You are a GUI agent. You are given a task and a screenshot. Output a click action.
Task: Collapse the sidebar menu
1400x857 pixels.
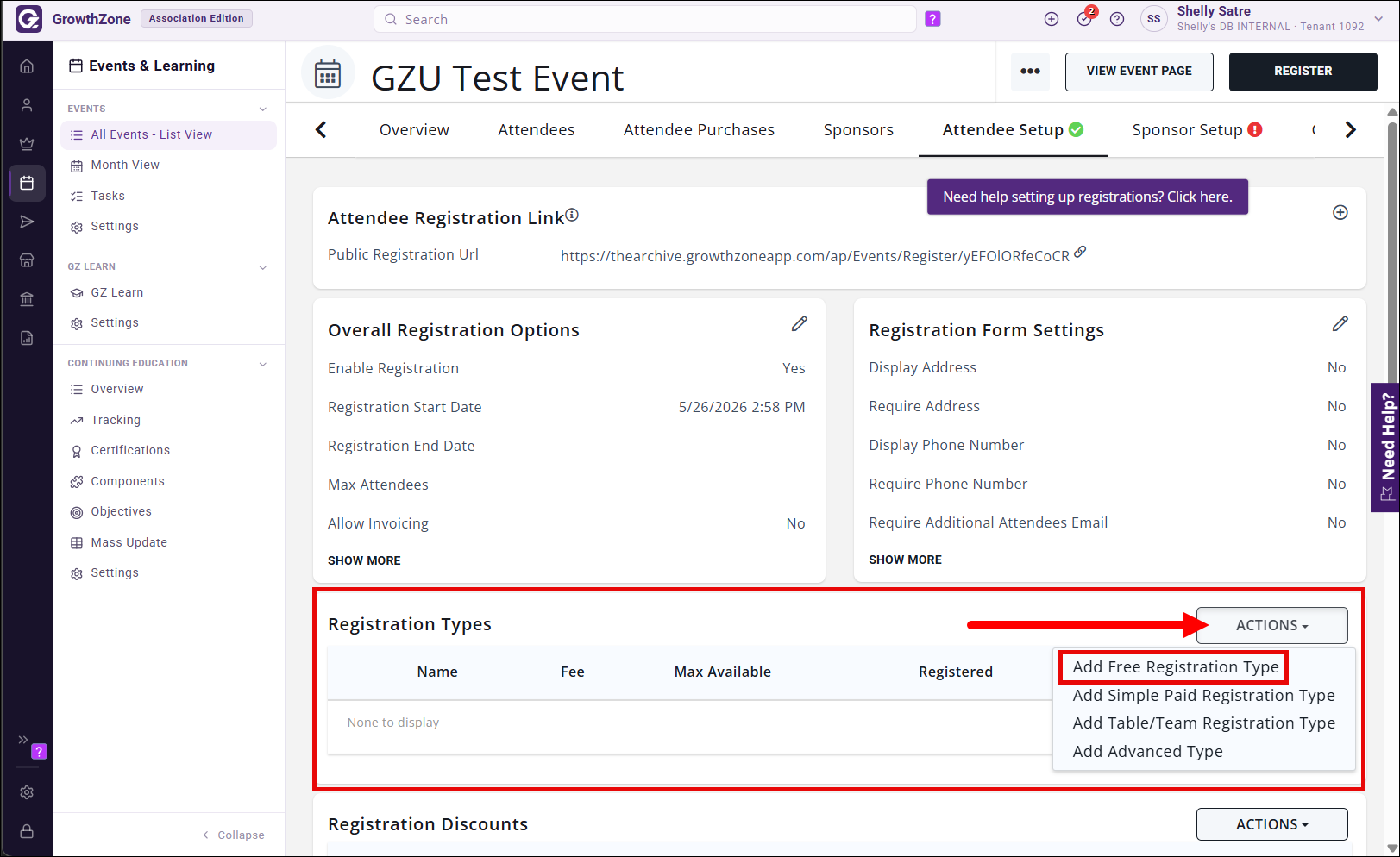tap(233, 835)
